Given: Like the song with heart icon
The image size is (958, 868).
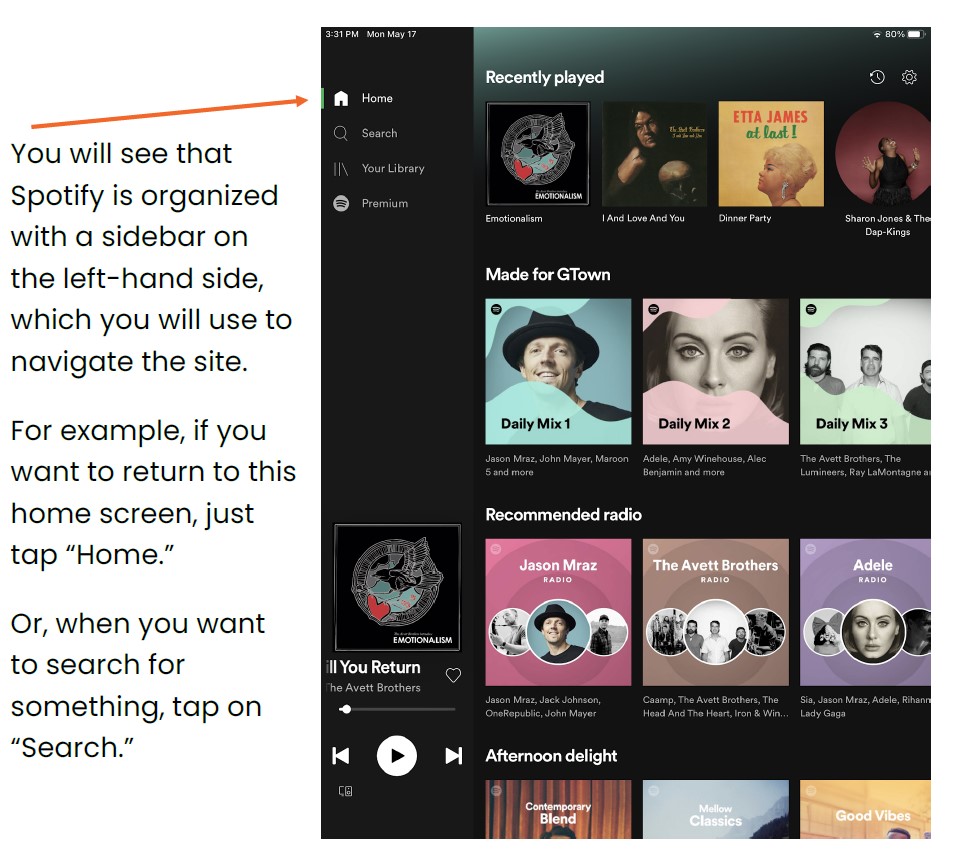Looking at the screenshot, I should 453,675.
